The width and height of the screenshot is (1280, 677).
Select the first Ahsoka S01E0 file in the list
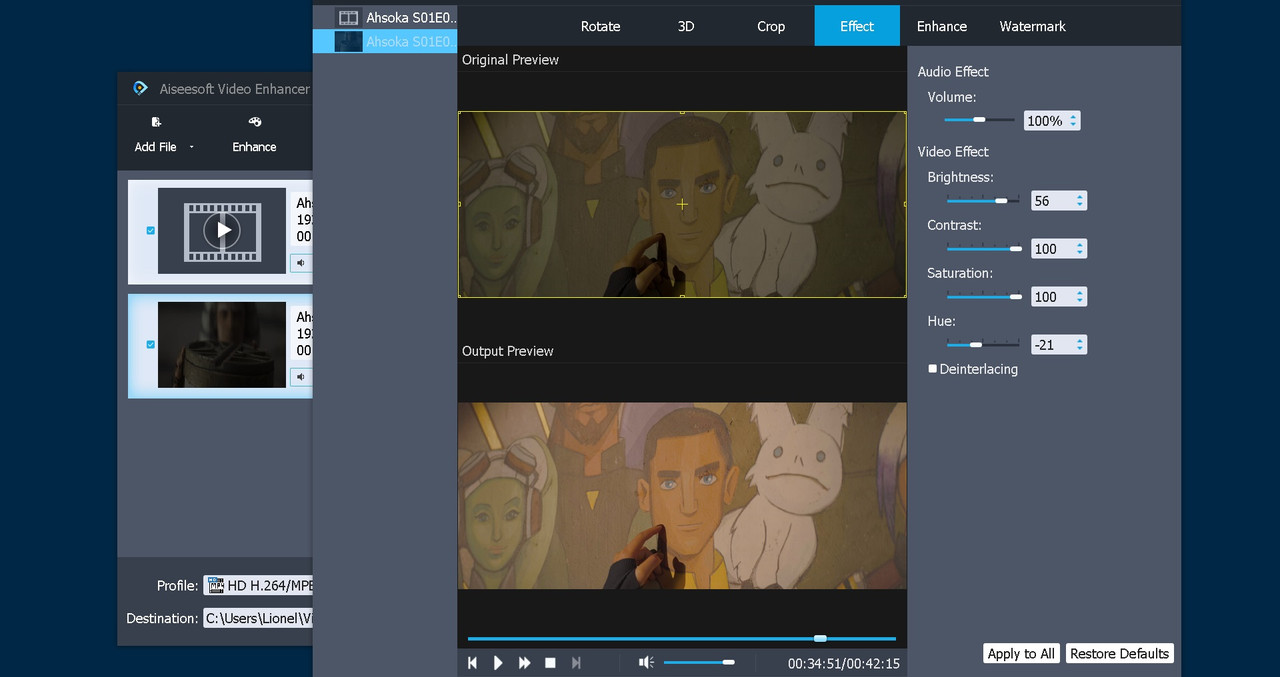(x=385, y=17)
